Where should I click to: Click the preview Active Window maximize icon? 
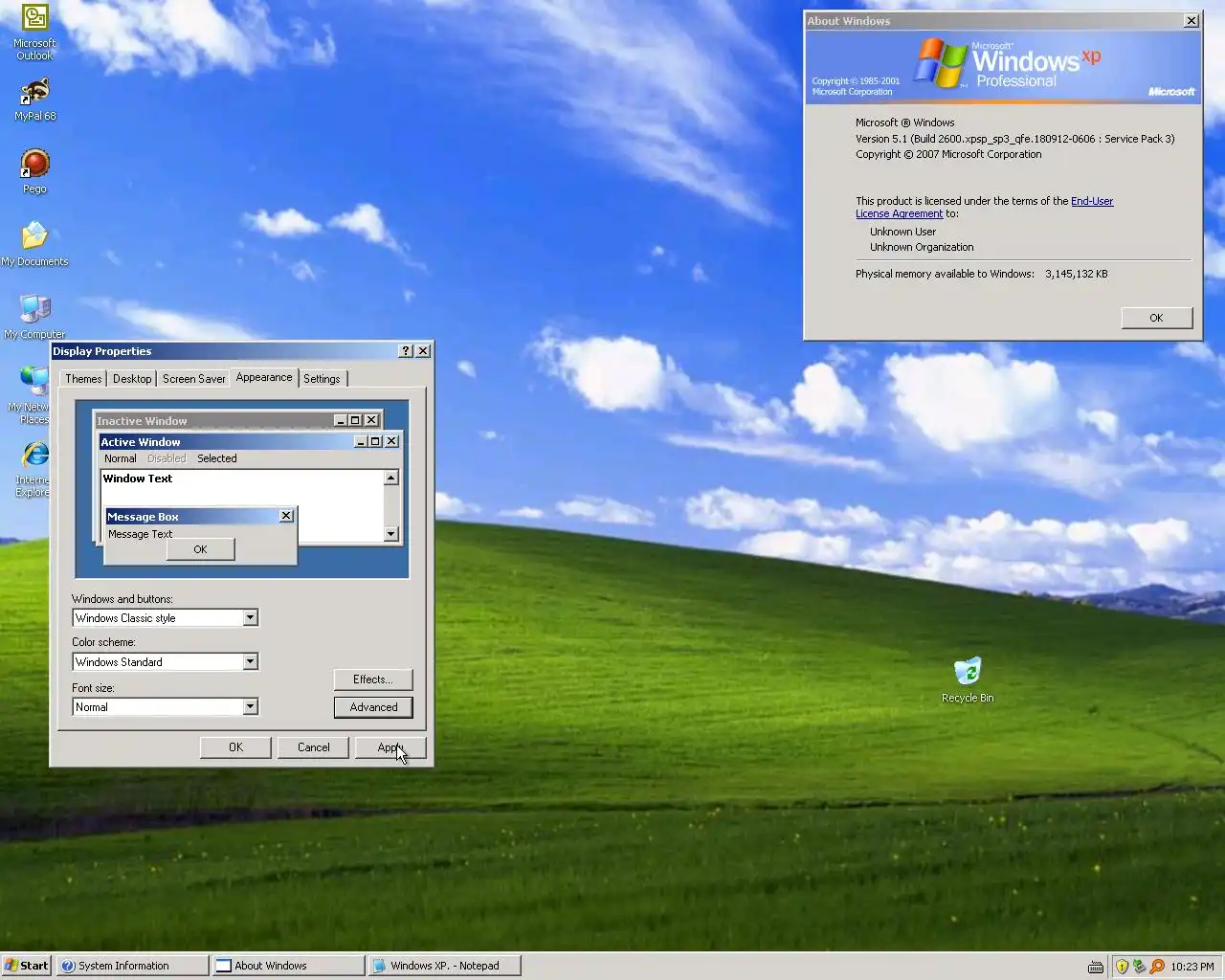click(x=375, y=441)
